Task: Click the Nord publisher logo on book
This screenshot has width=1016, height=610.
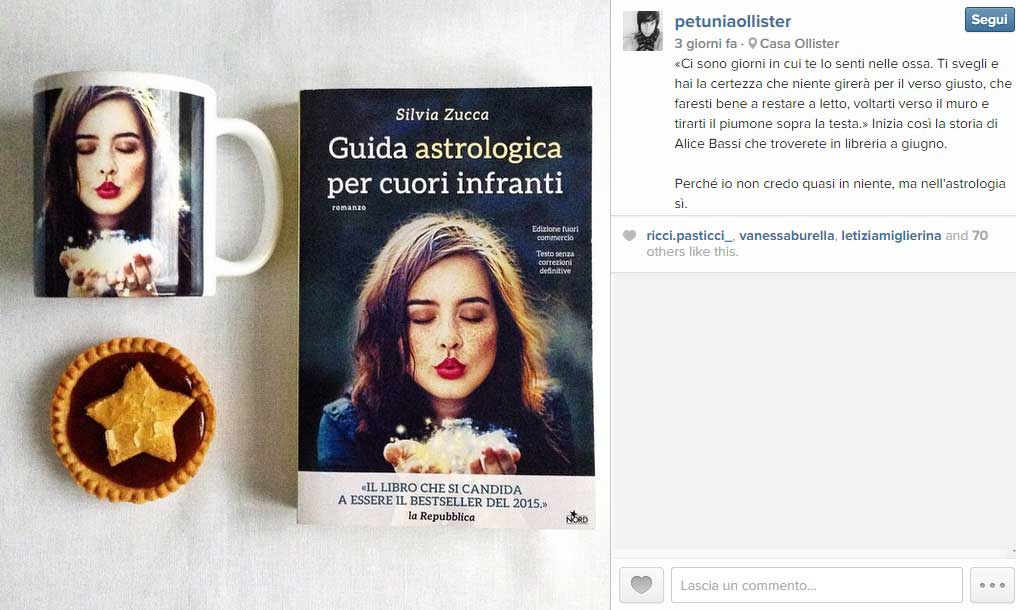Action: point(577,517)
